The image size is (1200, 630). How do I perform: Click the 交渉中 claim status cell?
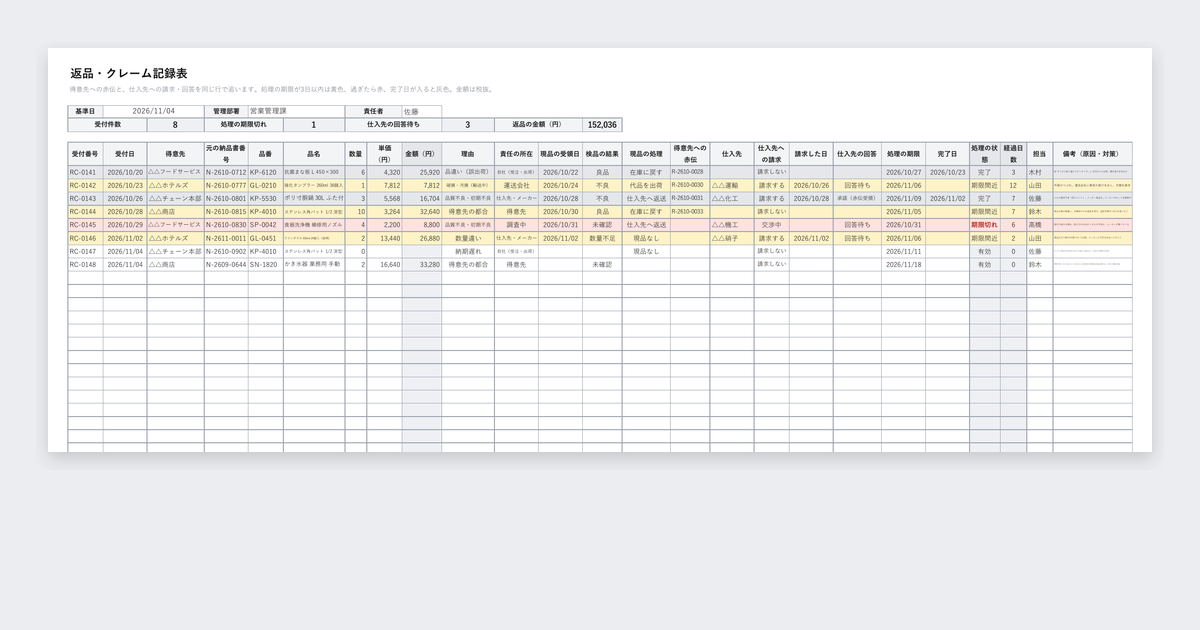pos(771,225)
